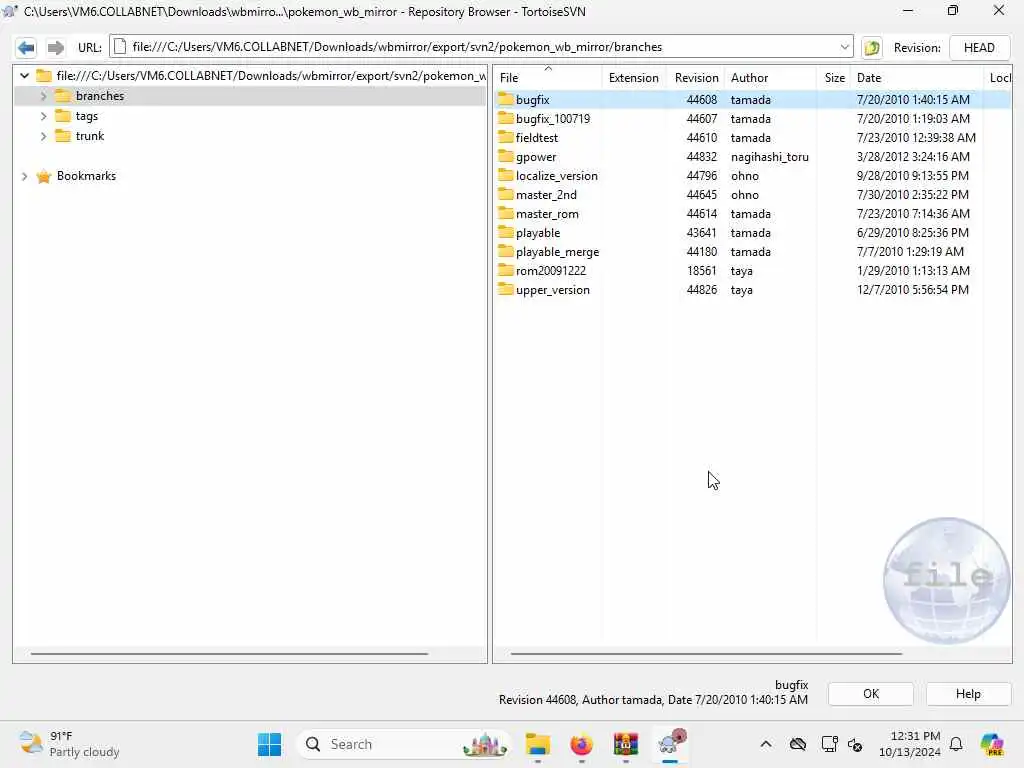Expand the tags tree node
The image size is (1024, 768).
coord(43,116)
